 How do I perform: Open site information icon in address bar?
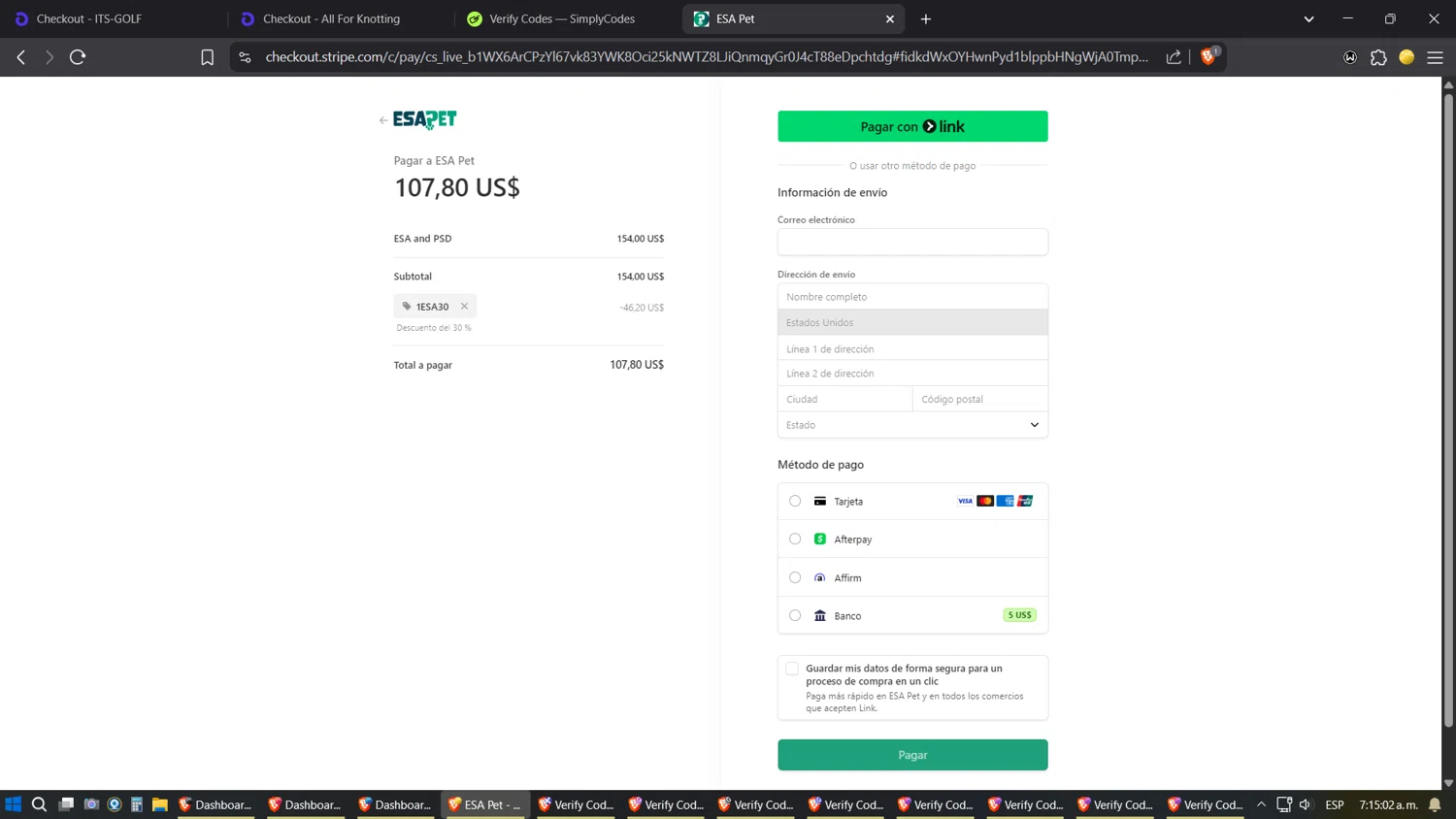tap(245, 57)
